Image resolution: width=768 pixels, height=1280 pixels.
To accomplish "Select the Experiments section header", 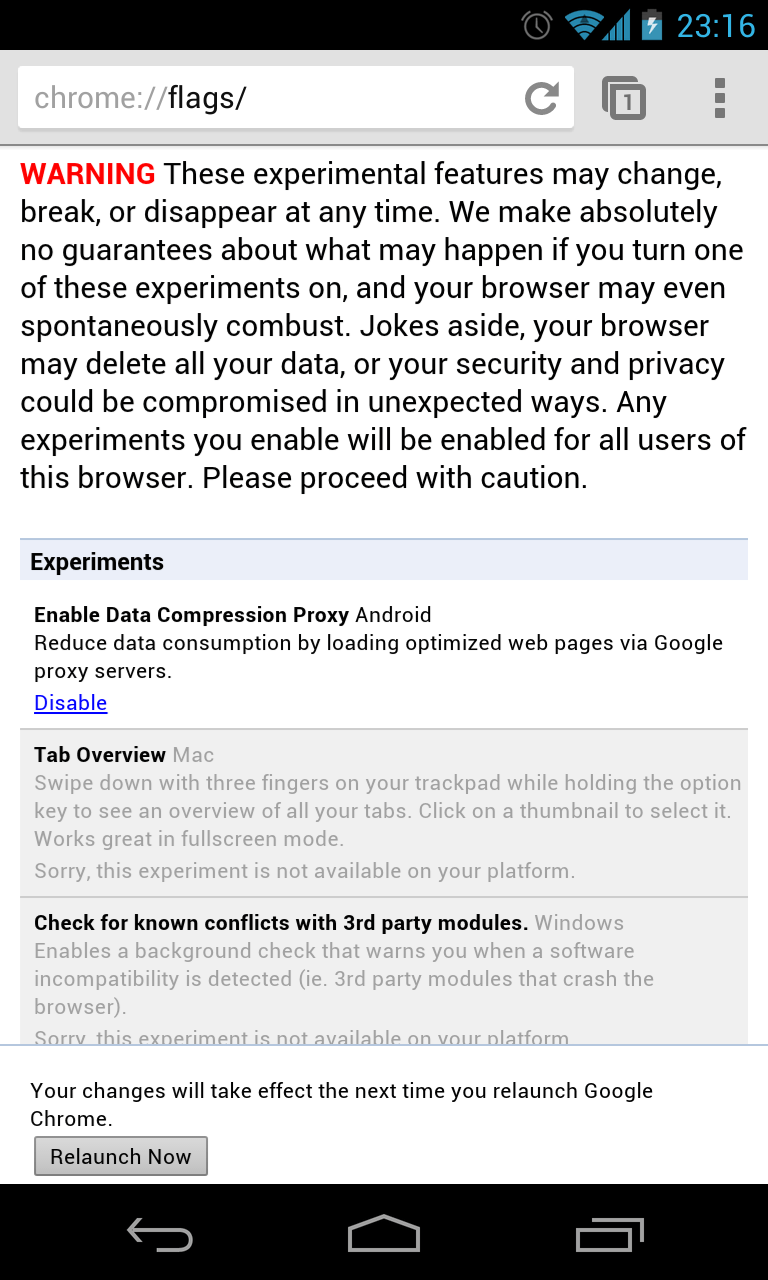I will coord(97,562).
